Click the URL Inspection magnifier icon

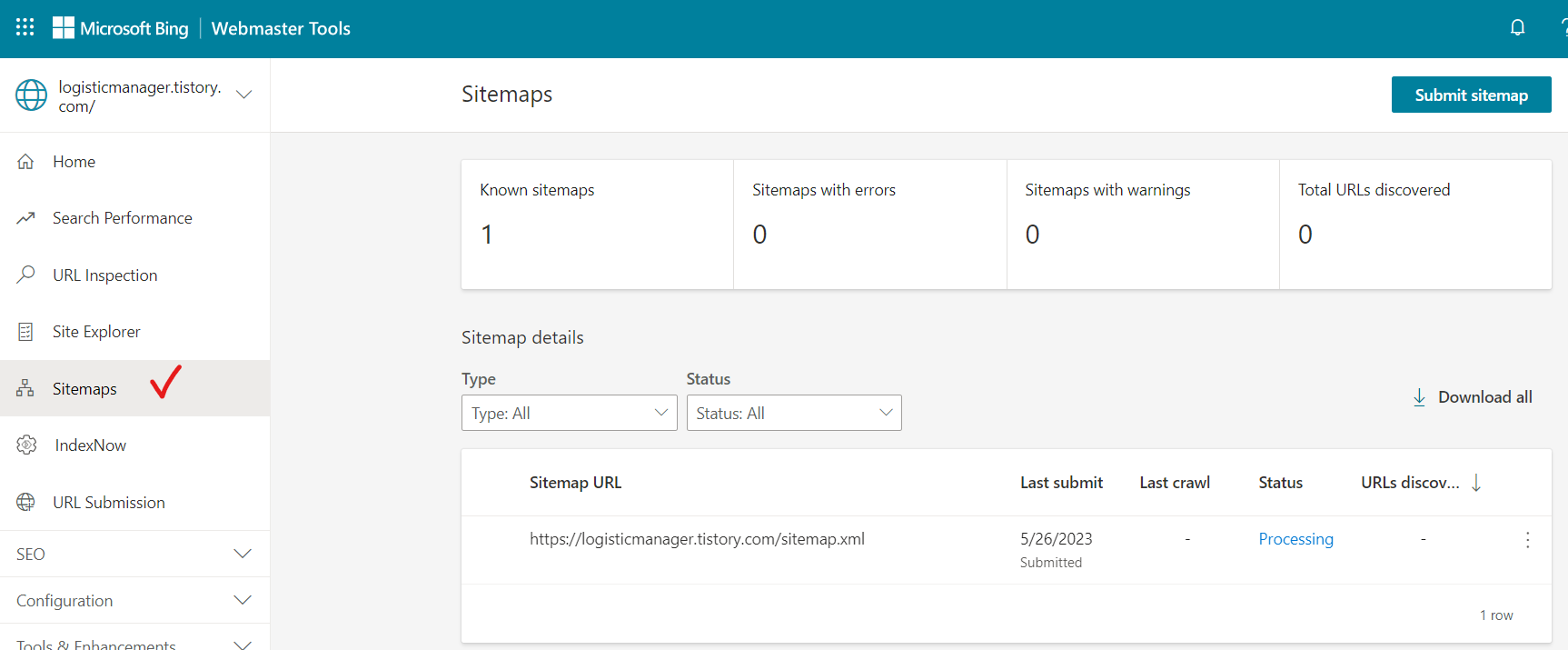pos(25,275)
